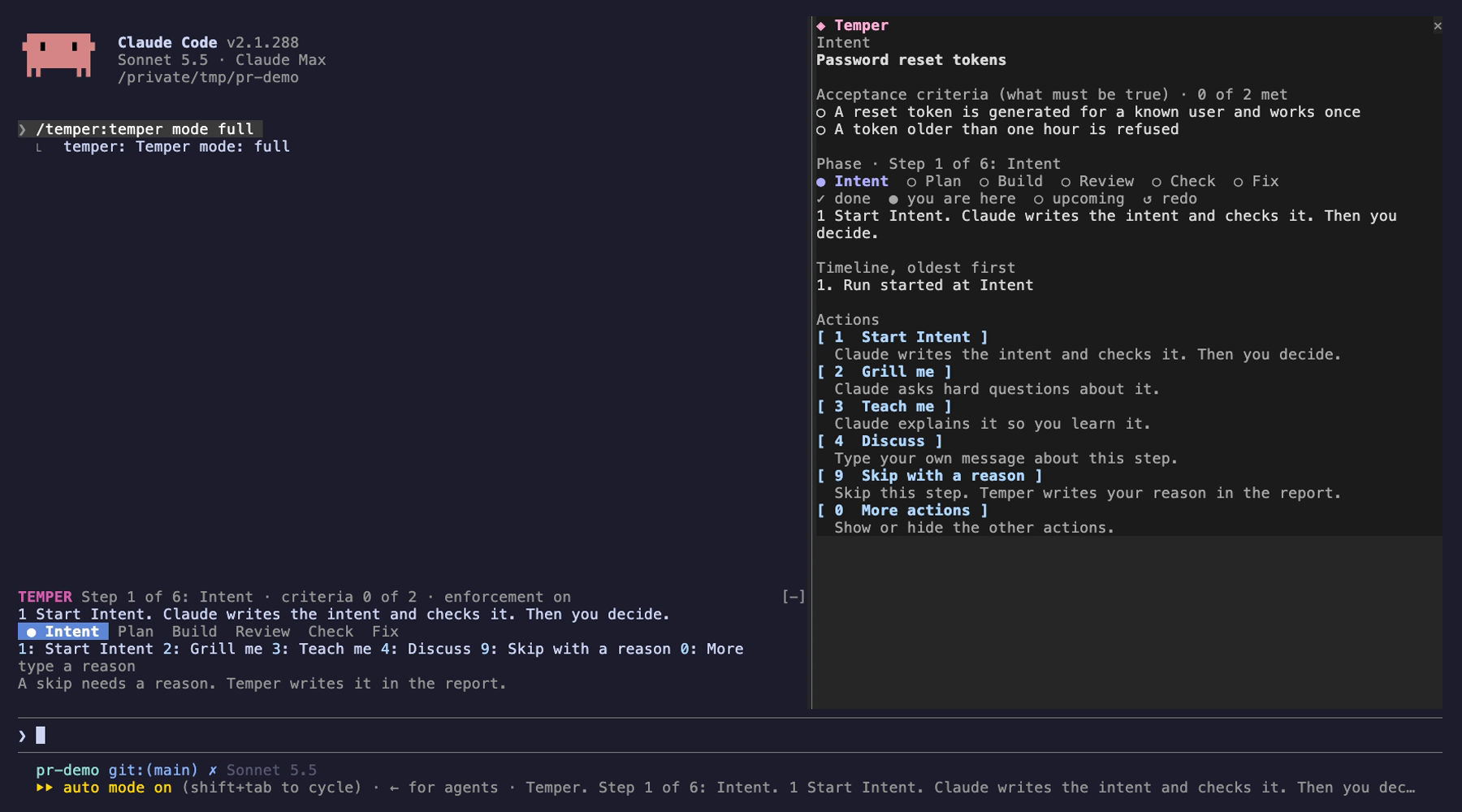The width and height of the screenshot is (1462, 812).
Task: Switch to the Check tab in status bar
Action: tap(331, 632)
